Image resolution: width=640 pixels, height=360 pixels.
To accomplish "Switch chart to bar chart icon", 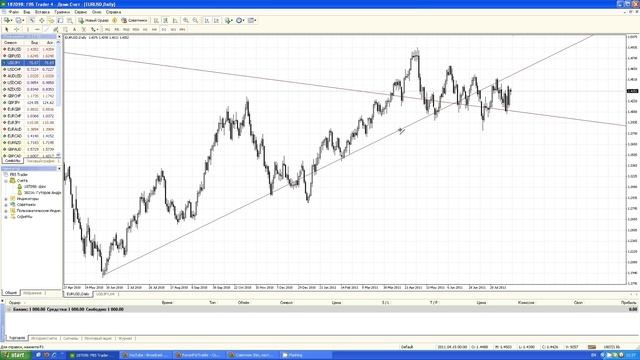I will pyautogui.click(x=156, y=20).
